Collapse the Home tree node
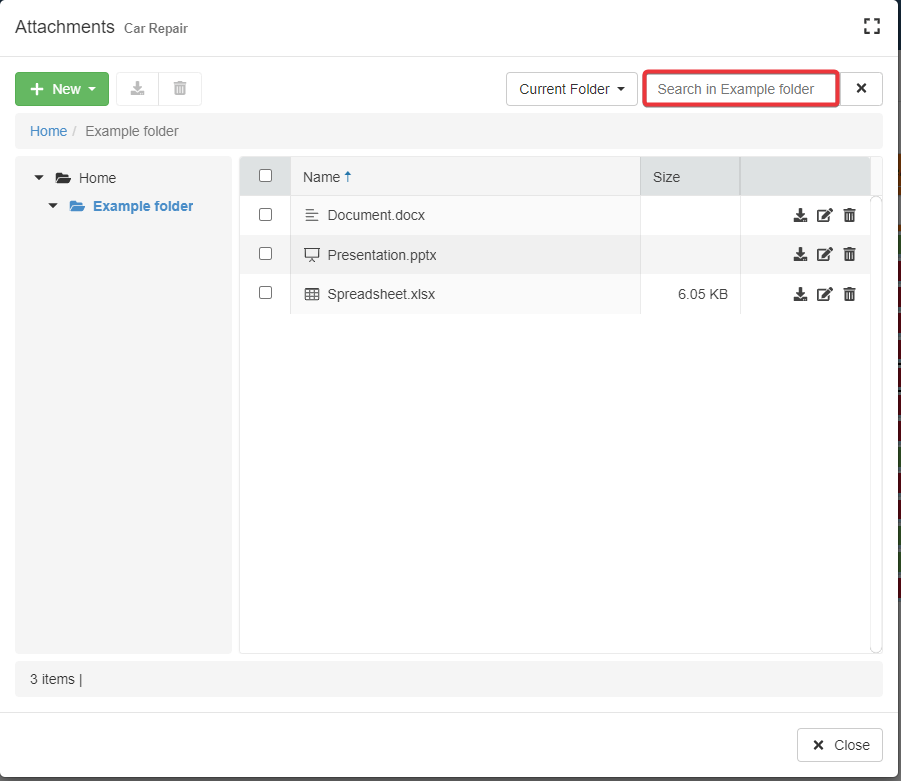Viewport: 901px width, 781px height. [39, 178]
